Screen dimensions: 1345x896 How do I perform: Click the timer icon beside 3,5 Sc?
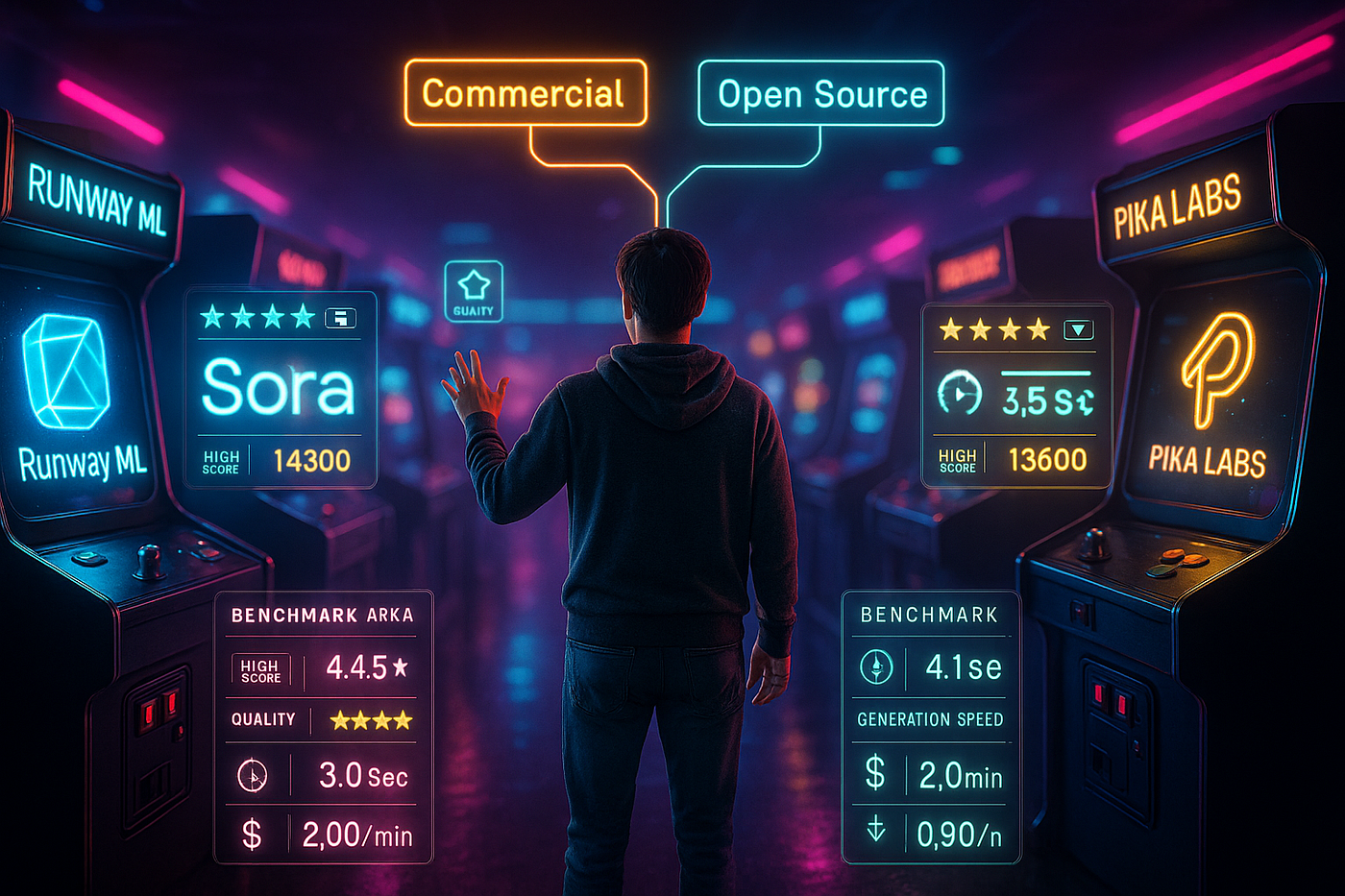coord(959,394)
